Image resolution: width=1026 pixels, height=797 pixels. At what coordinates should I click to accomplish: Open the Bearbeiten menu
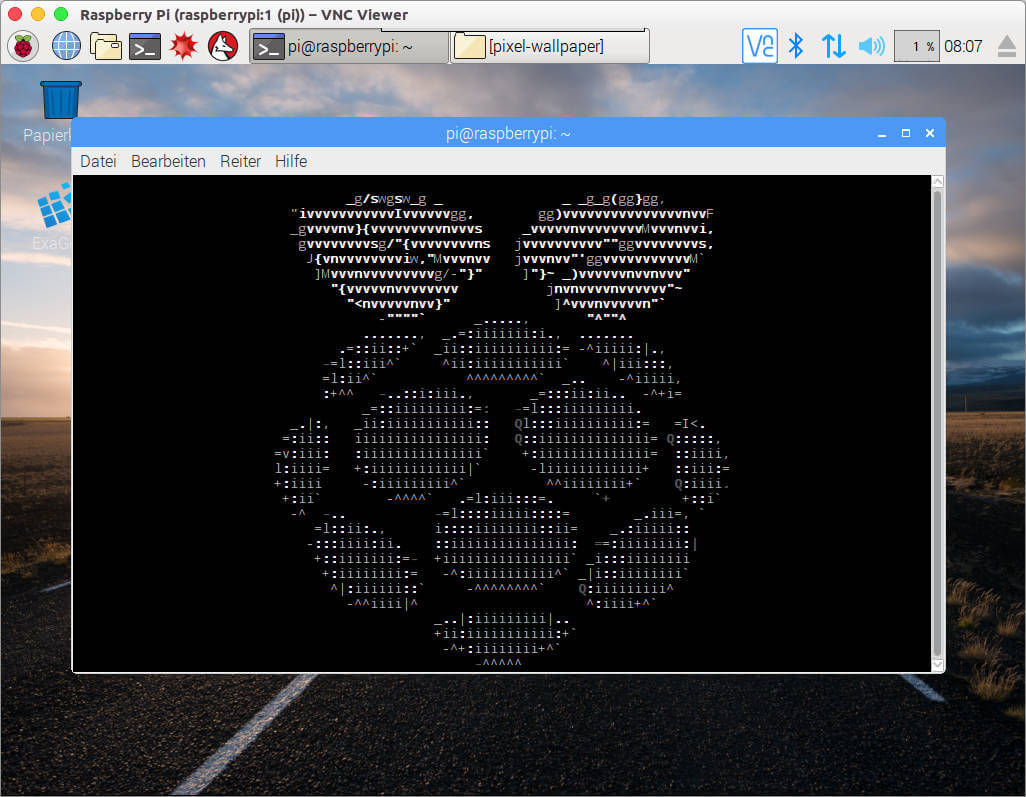(x=168, y=161)
